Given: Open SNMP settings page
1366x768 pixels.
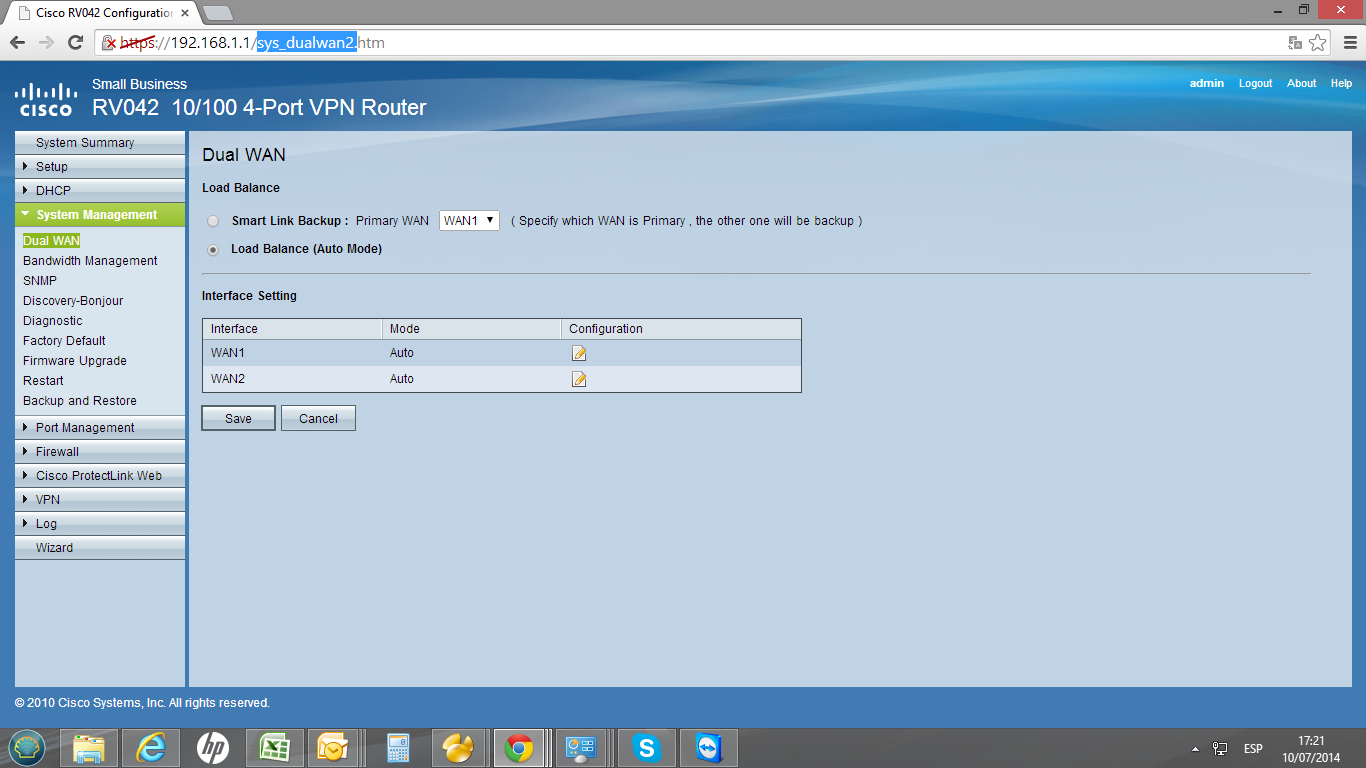Looking at the screenshot, I should [x=40, y=281].
